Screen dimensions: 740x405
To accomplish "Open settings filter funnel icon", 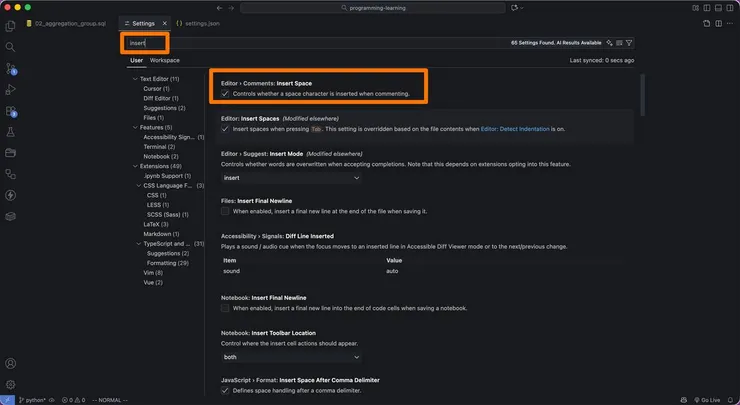I will pyautogui.click(x=629, y=43).
